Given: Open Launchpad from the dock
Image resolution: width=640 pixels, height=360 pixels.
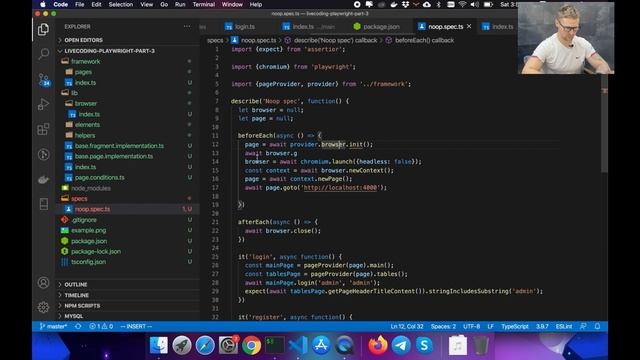Looking at the screenshot, I should coord(182,345).
